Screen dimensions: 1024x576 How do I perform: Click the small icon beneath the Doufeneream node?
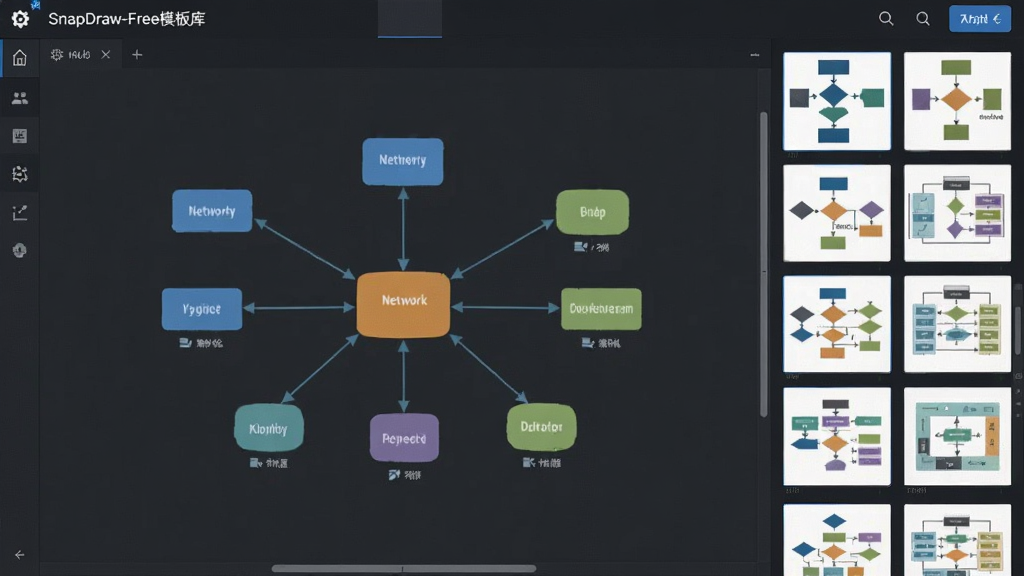pos(588,343)
